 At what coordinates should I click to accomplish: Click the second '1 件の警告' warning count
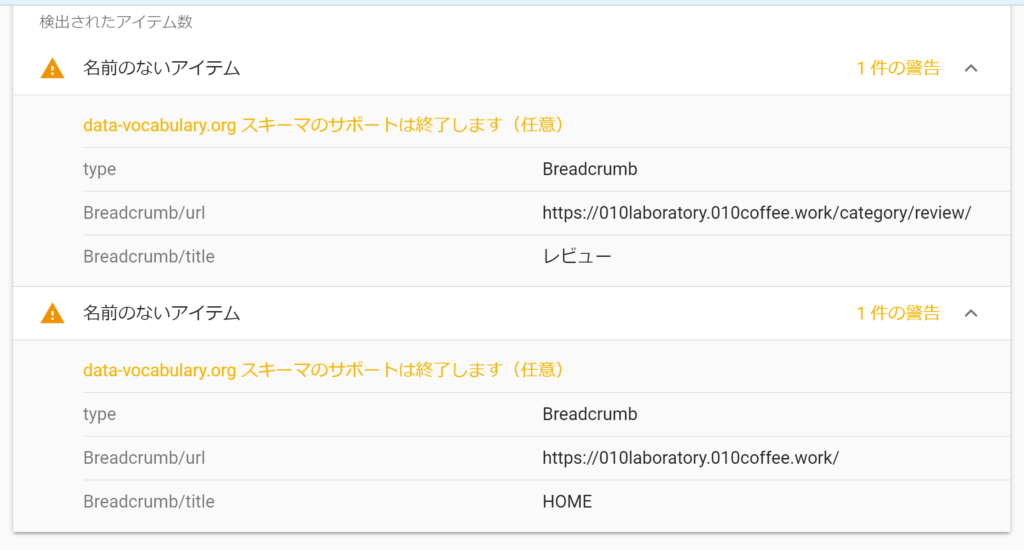click(x=897, y=314)
